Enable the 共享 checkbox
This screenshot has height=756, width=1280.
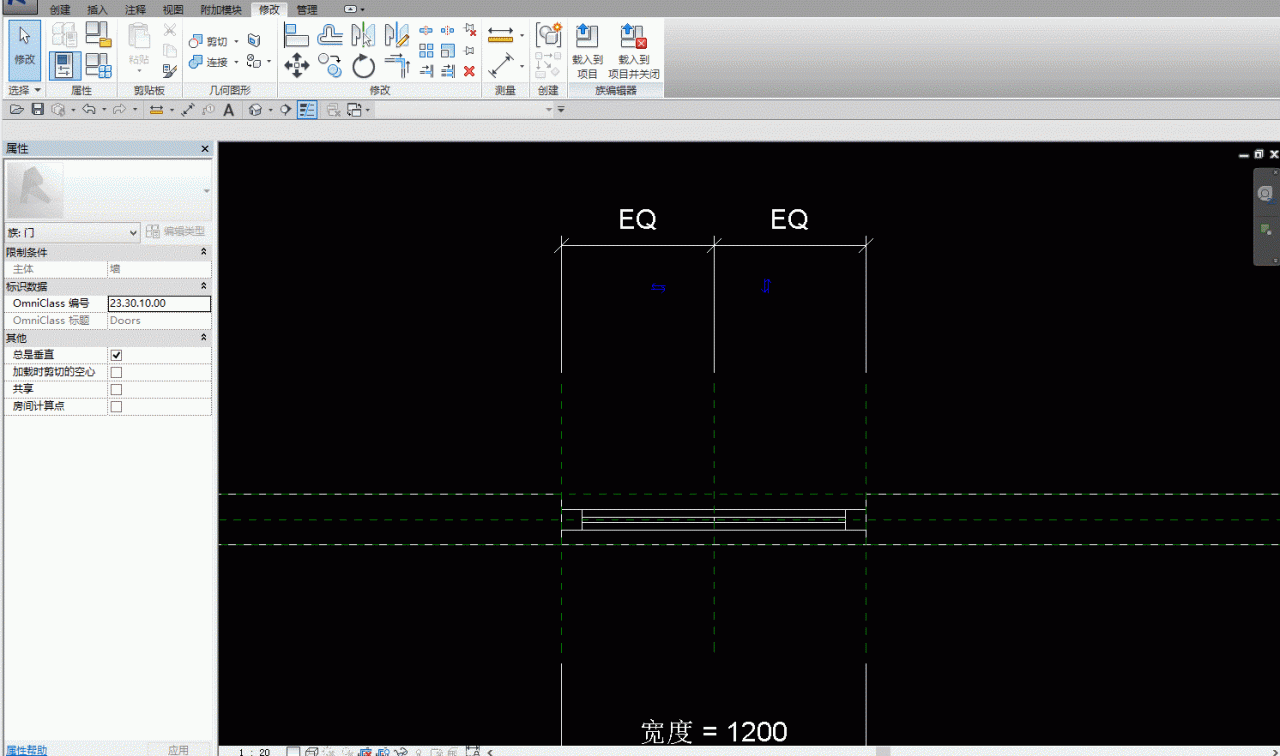[x=116, y=389]
